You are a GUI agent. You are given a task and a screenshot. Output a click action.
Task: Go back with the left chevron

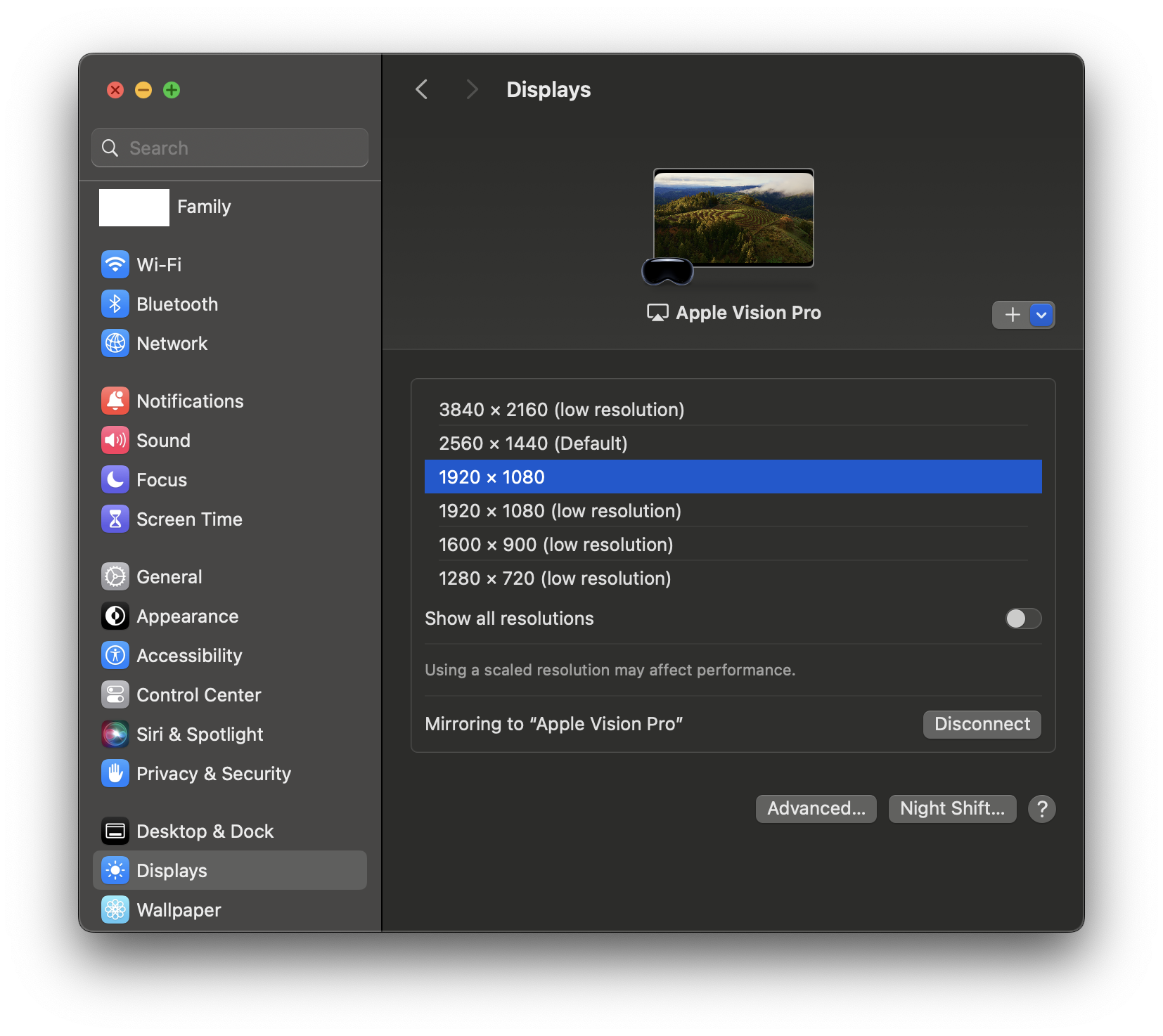point(422,89)
